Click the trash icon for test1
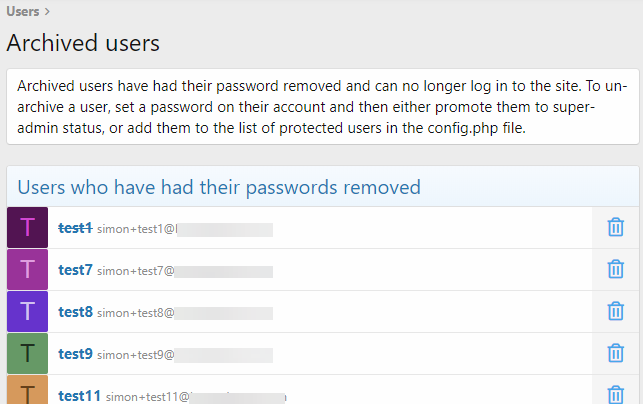The image size is (643, 404). (x=615, y=228)
